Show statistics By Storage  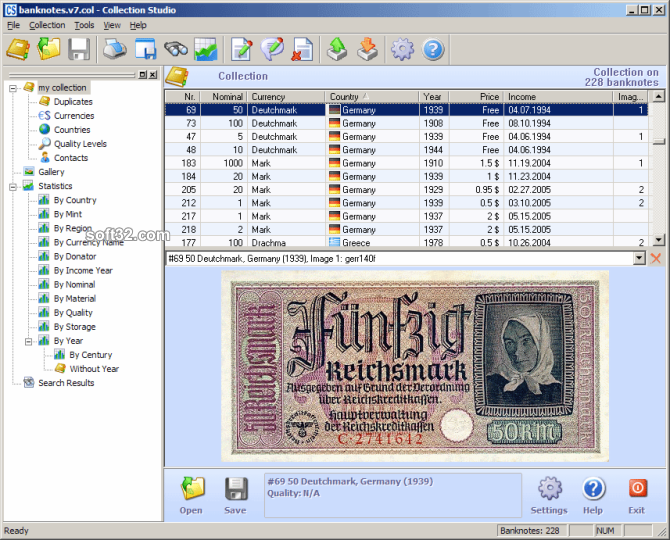[74, 327]
